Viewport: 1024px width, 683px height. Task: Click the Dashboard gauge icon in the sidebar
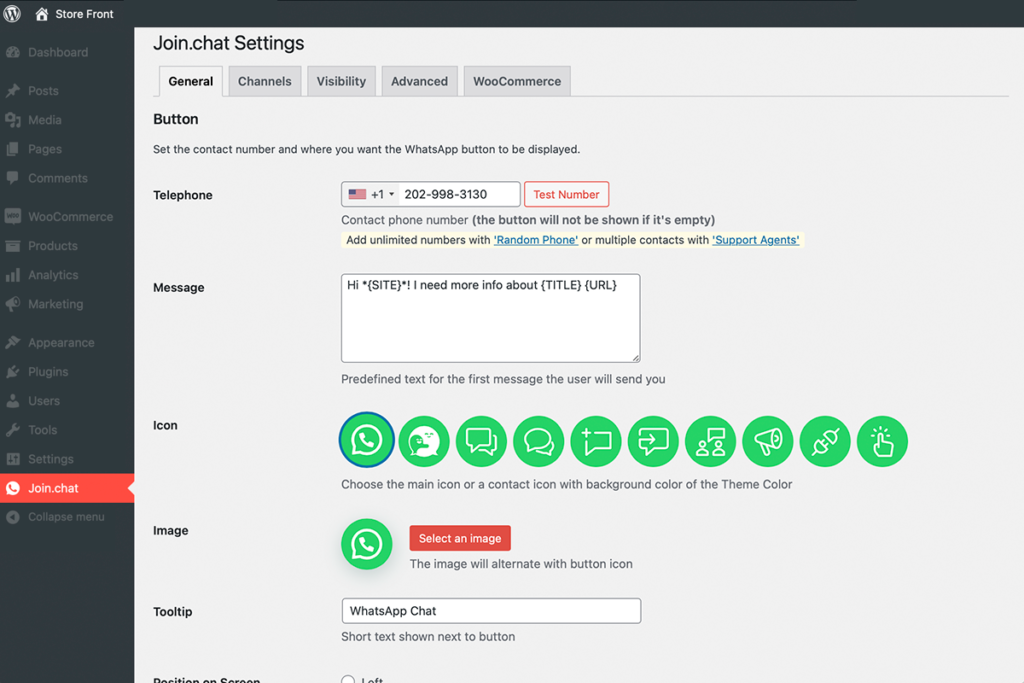click(x=12, y=52)
